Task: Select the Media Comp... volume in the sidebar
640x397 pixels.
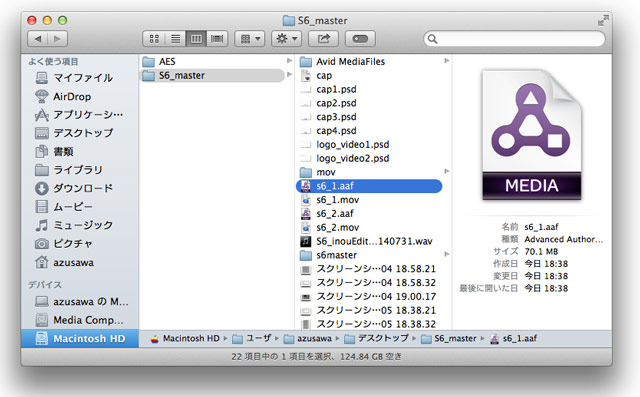Action: tap(80, 320)
